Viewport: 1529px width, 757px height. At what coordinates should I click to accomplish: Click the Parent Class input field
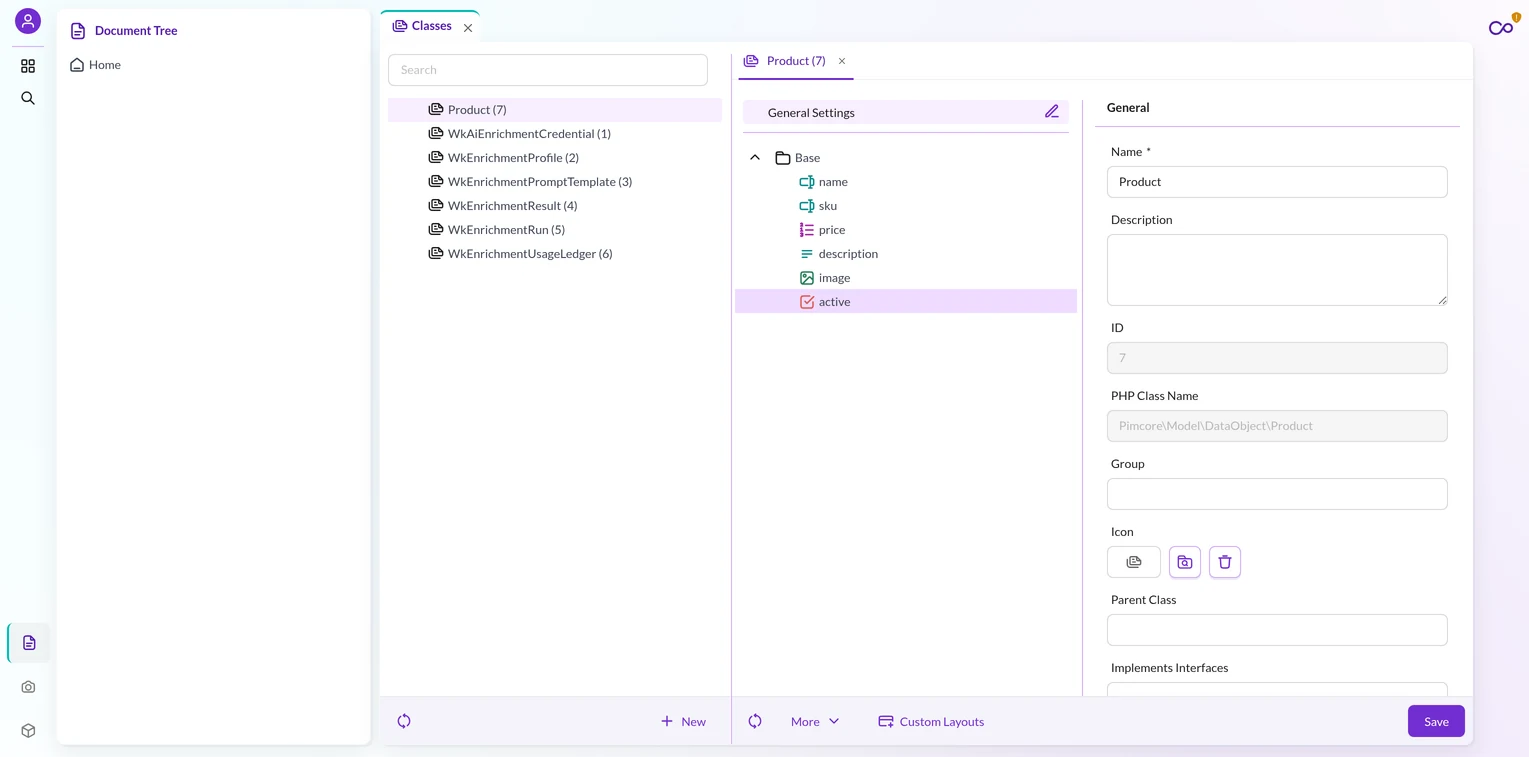coord(1277,630)
